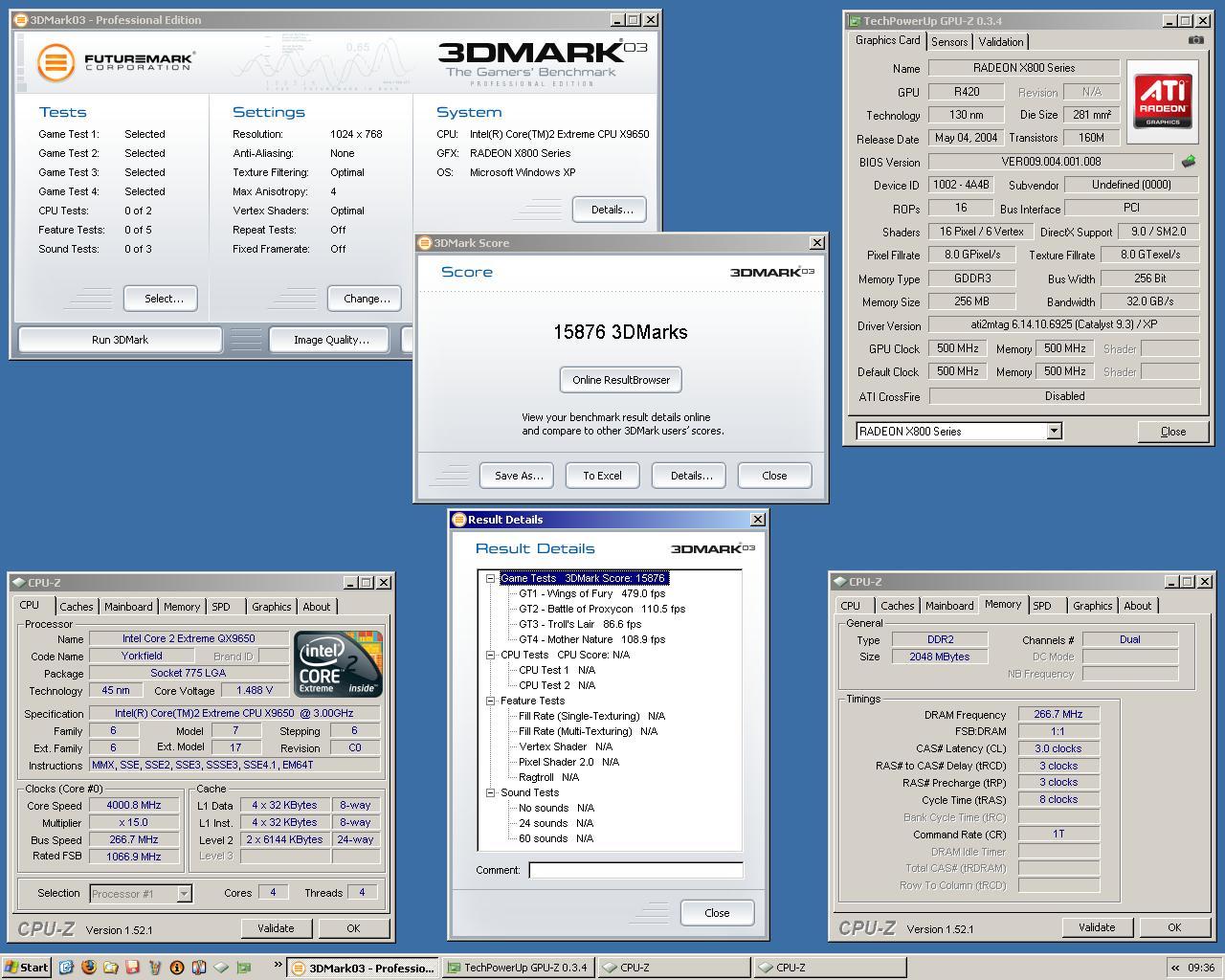This screenshot has height=980, width=1225.
Task: Open the Start menu
Action: (26, 968)
